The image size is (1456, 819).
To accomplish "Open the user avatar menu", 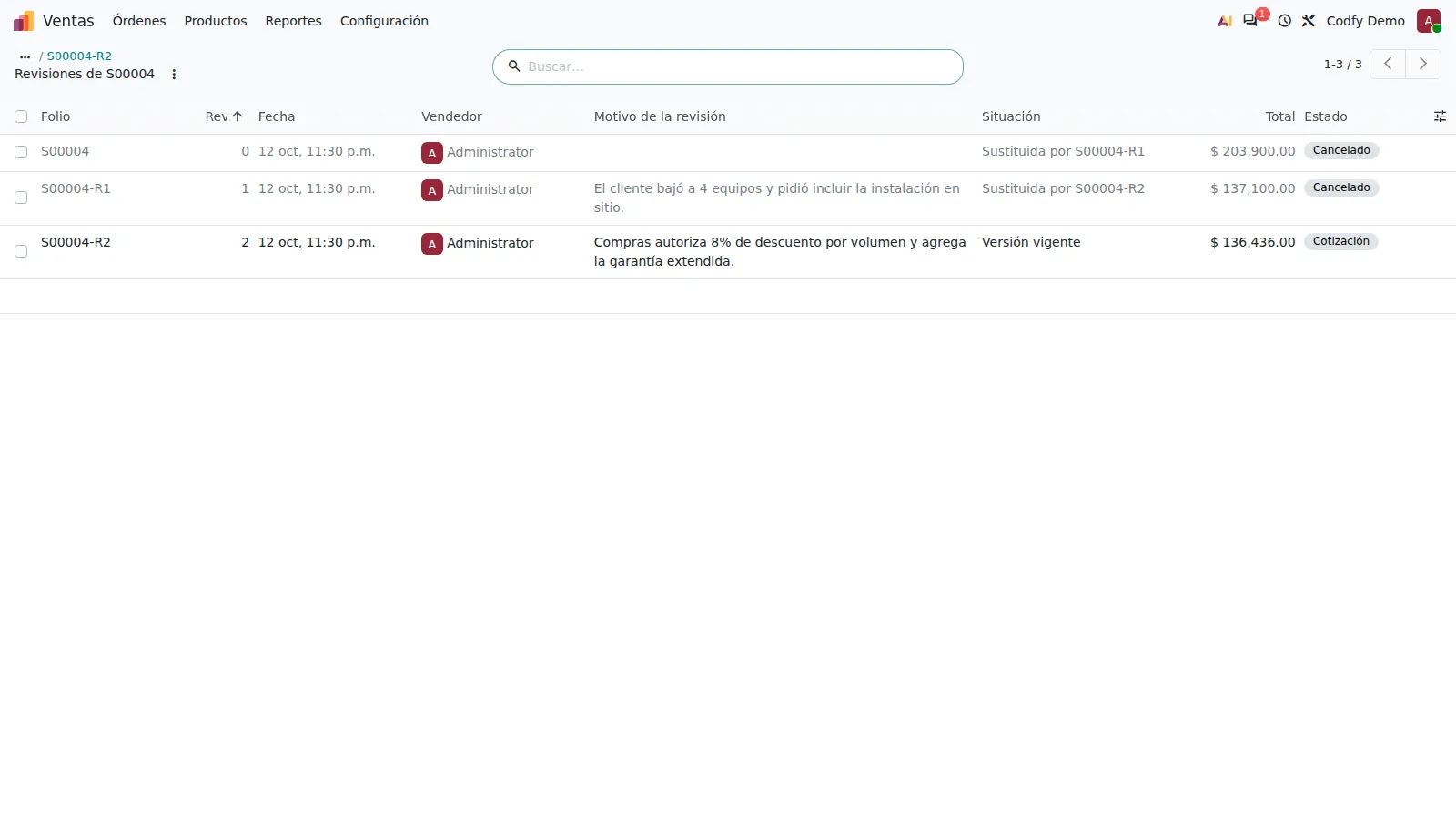I will pos(1429,21).
